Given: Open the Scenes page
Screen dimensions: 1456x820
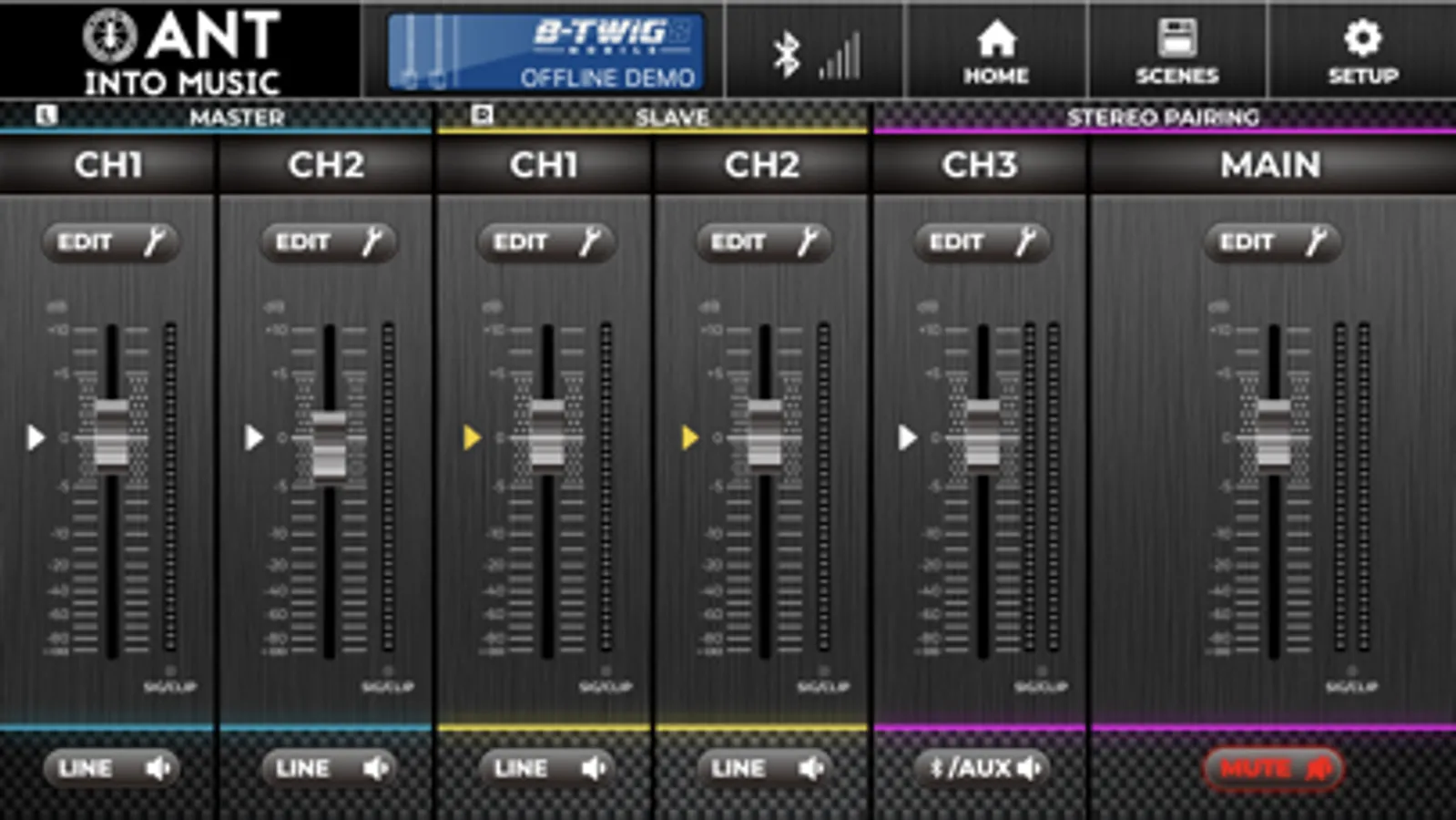Looking at the screenshot, I should [1176, 51].
